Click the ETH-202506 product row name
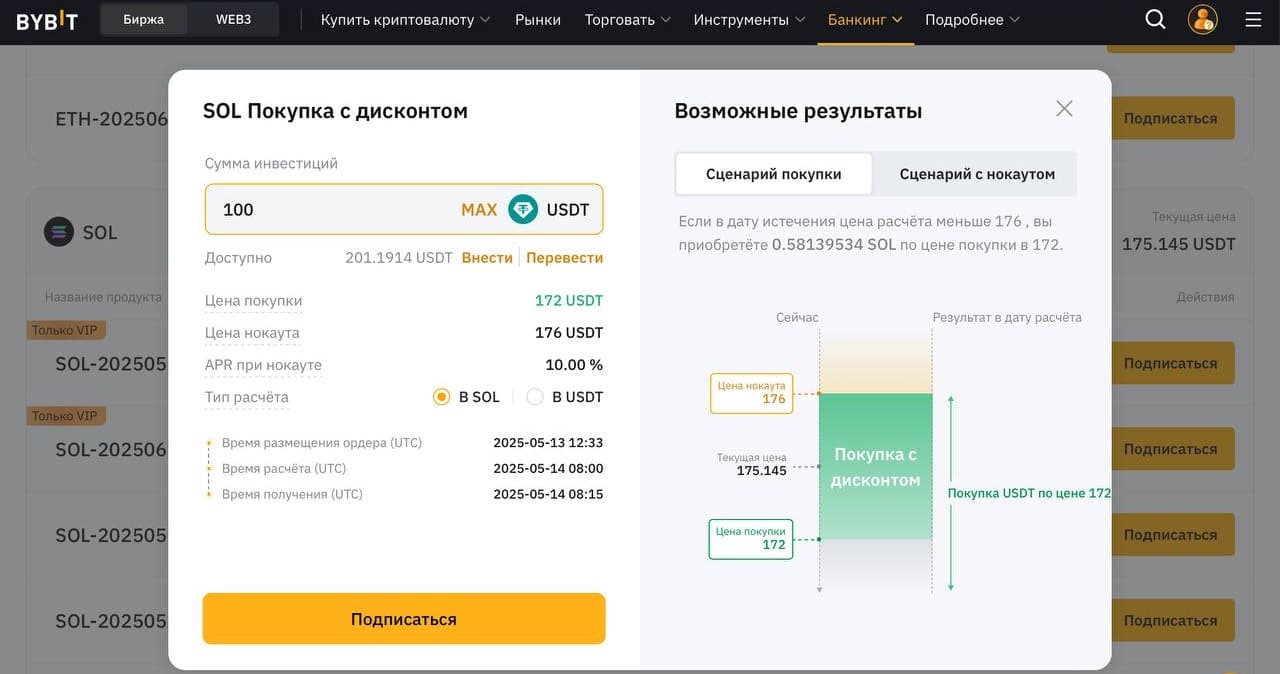Screen dimensions: 1280x674 click(111, 119)
